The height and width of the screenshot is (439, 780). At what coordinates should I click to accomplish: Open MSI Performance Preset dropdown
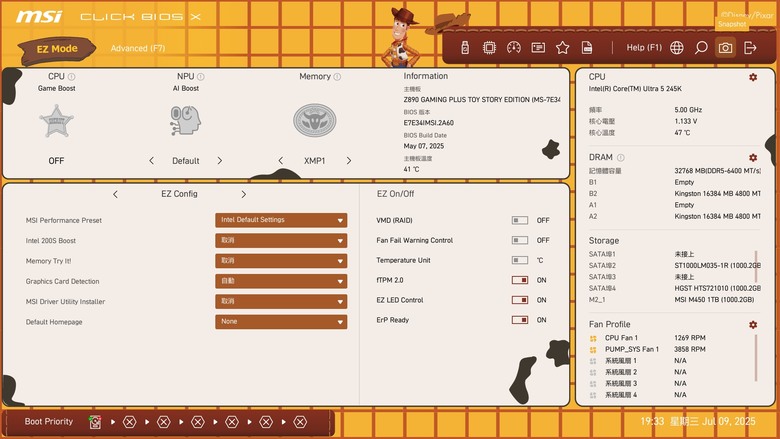(x=281, y=220)
